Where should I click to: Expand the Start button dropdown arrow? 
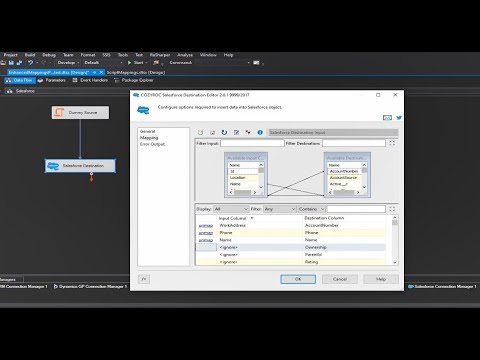[146, 62]
